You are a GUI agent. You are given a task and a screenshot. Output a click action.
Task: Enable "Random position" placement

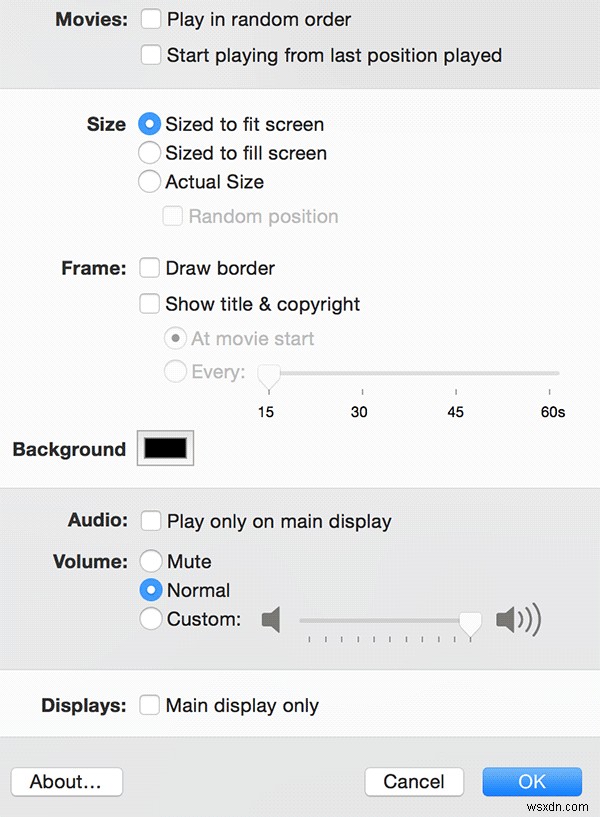tap(172, 215)
